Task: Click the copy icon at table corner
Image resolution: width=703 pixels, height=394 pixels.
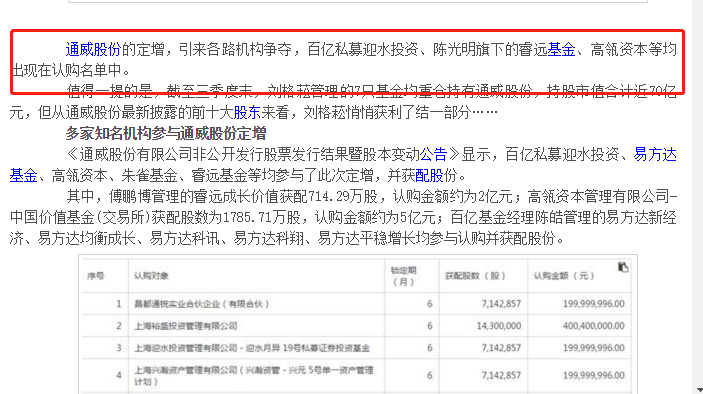Action: (x=623, y=267)
